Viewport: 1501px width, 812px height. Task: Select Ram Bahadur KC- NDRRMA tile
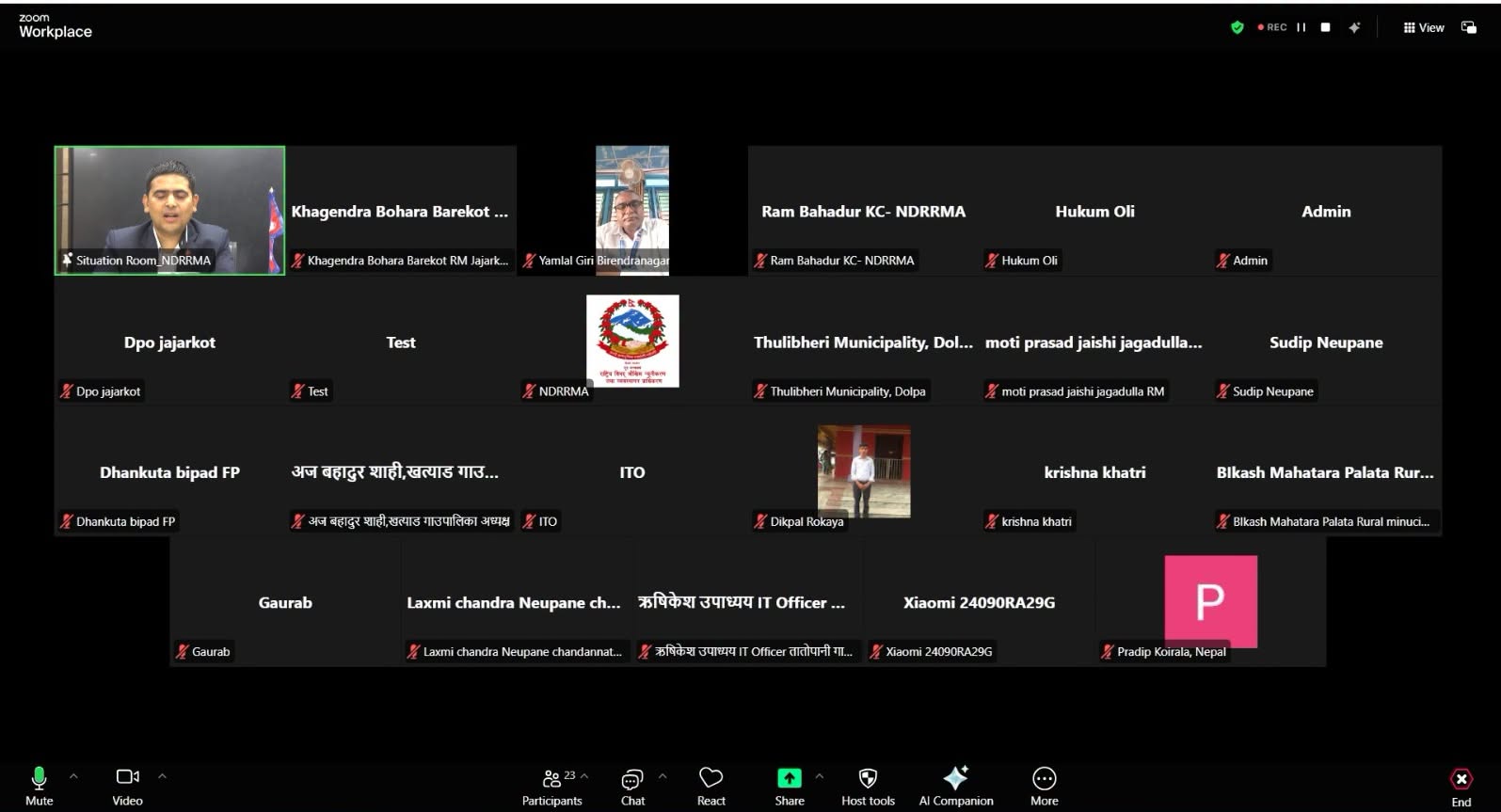coord(863,211)
